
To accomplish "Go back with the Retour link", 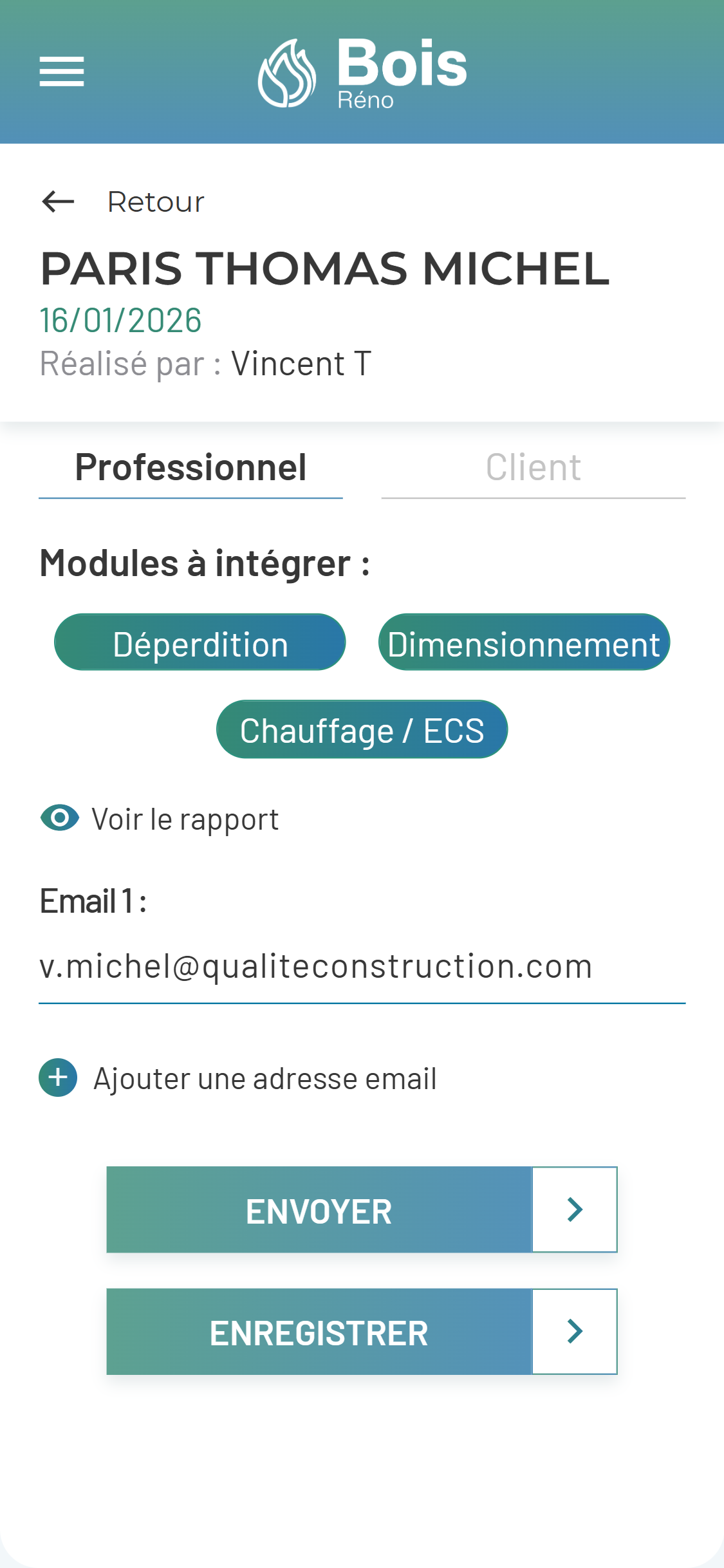I will 156,202.
